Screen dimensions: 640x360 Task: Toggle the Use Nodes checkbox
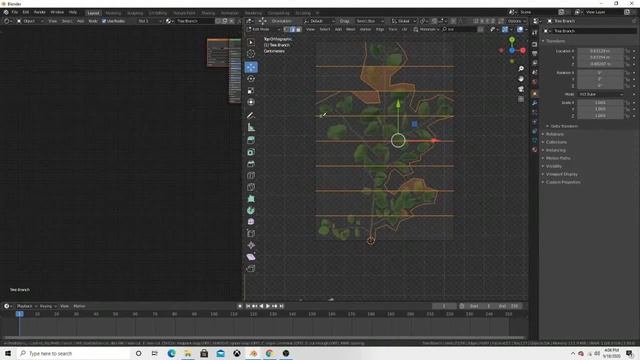pyautogui.click(x=104, y=21)
